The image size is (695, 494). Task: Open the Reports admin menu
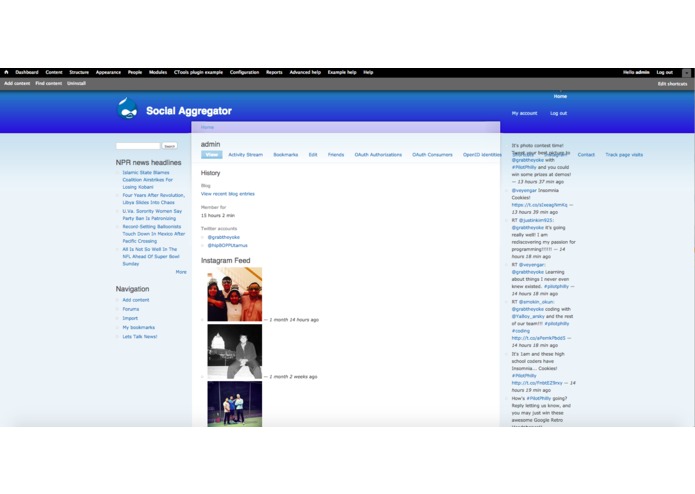click(x=274, y=72)
